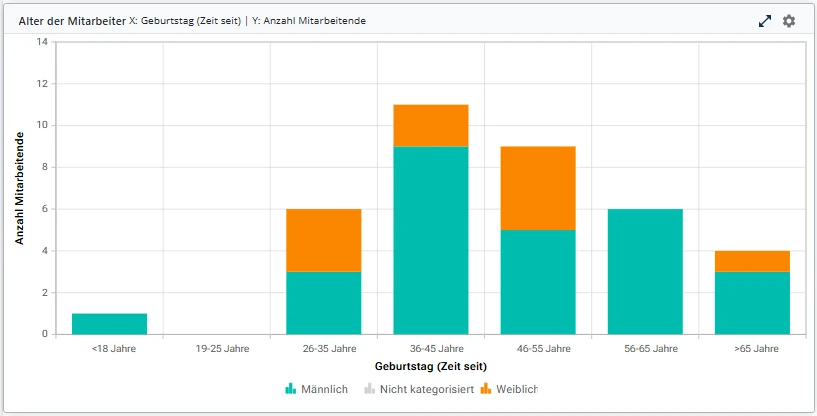Click the y-axis value 14
The image size is (817, 416).
(42, 42)
